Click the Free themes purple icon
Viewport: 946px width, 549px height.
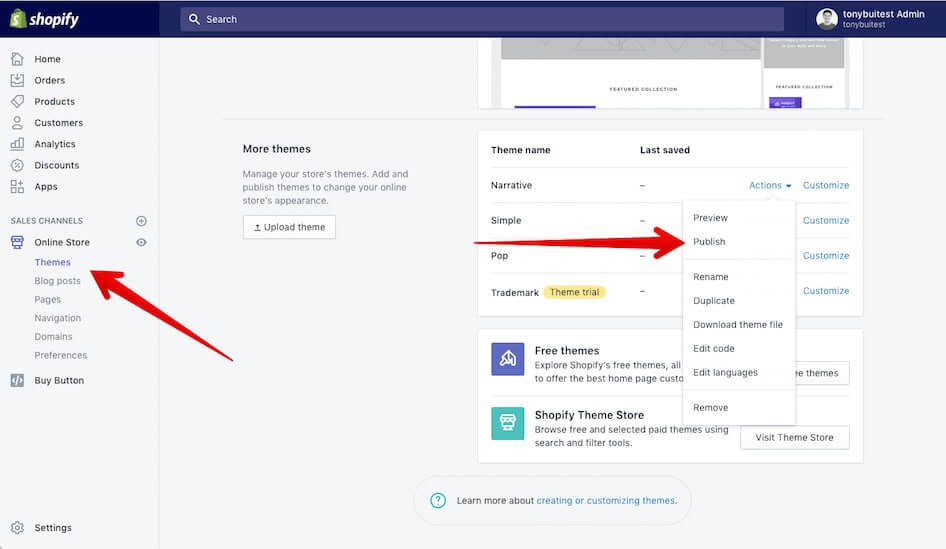(x=507, y=359)
